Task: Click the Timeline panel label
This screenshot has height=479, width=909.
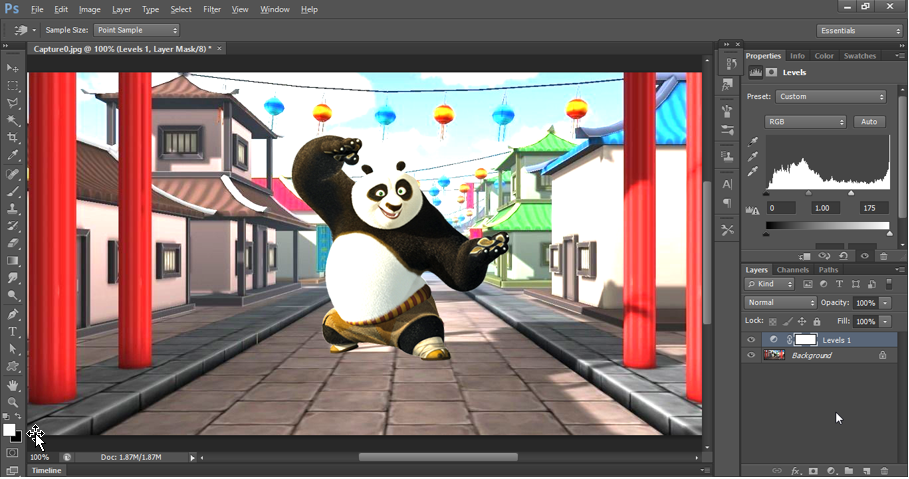Action: (x=46, y=470)
